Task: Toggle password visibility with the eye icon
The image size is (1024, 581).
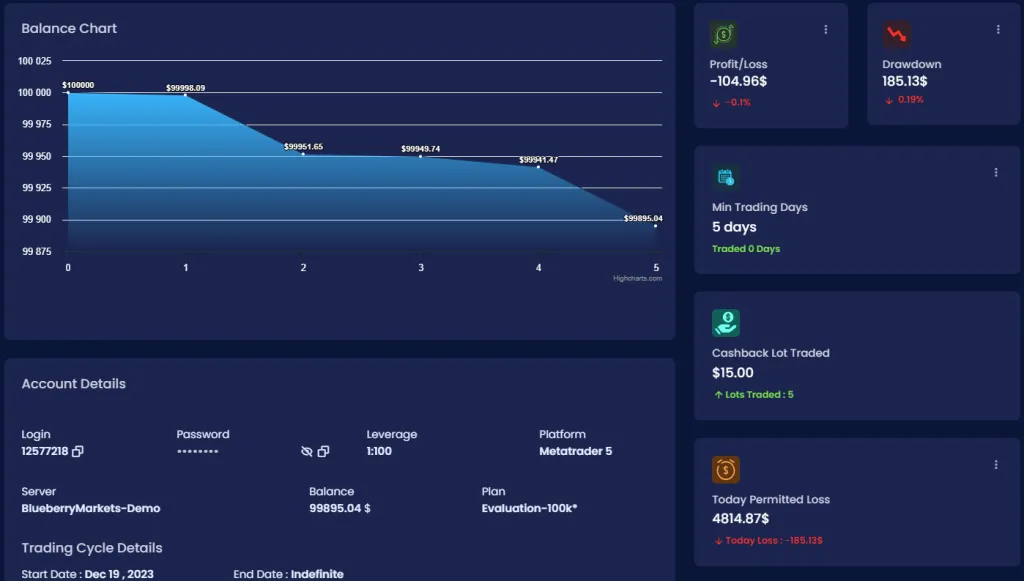Action: coord(306,451)
